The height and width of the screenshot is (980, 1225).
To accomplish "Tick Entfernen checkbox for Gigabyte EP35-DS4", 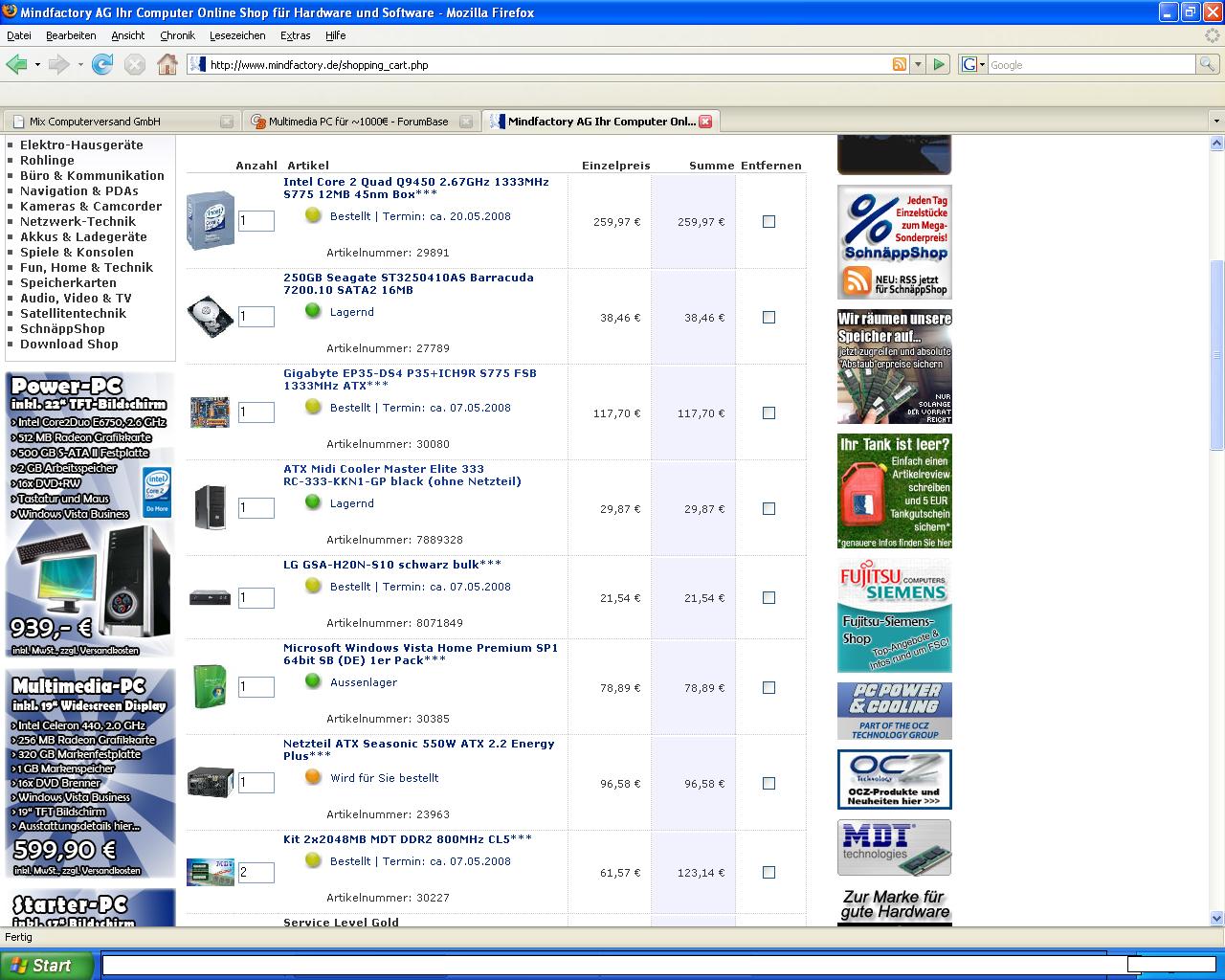I will point(768,412).
